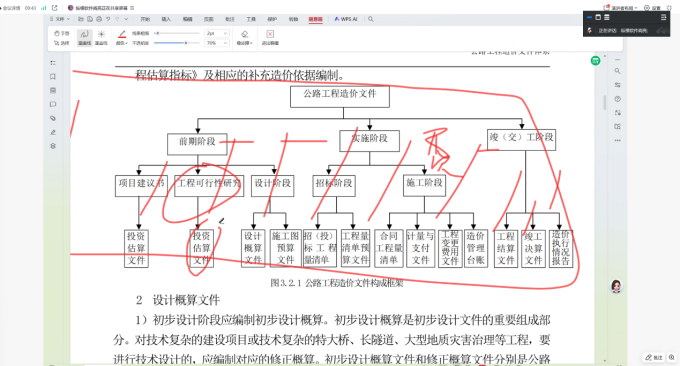Viewport: 680px width, 366px height.
Task: Open the file menu at top left
Action: point(60,19)
